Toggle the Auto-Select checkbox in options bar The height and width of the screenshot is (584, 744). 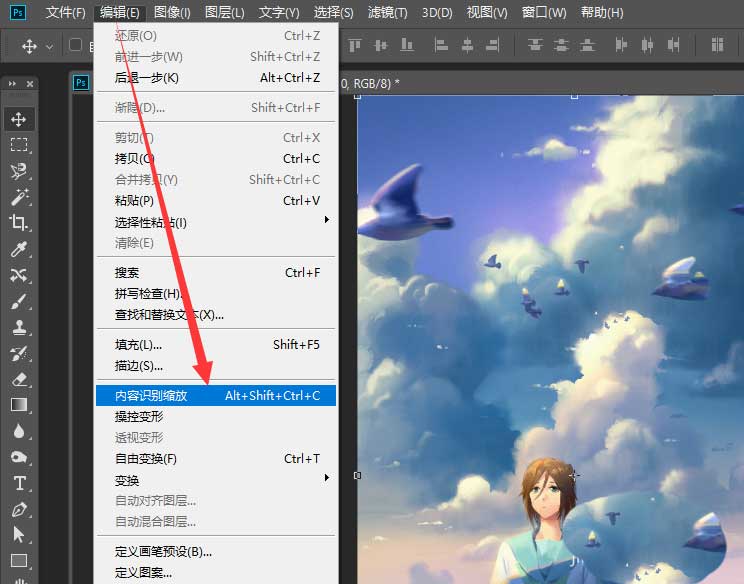75,45
